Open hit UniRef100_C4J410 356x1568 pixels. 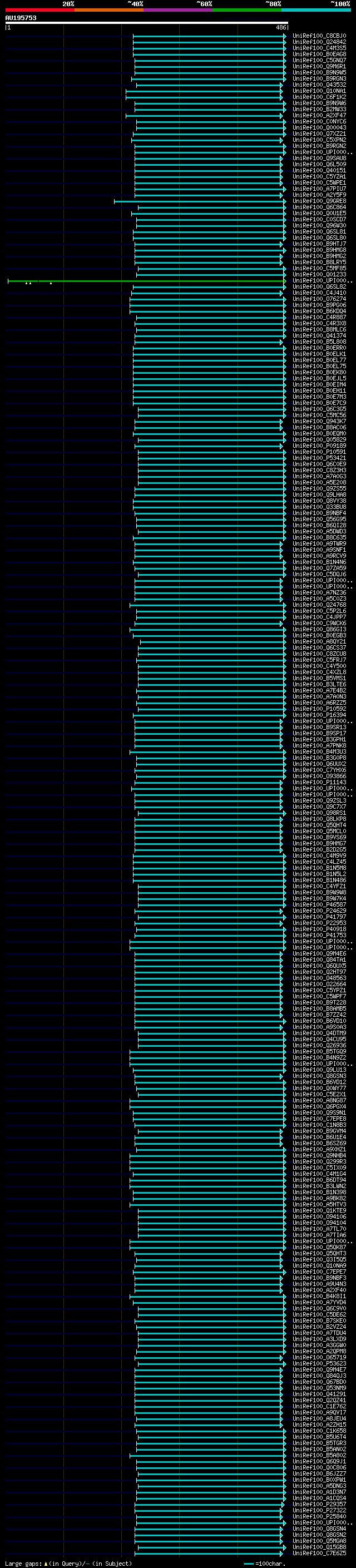click(319, 293)
